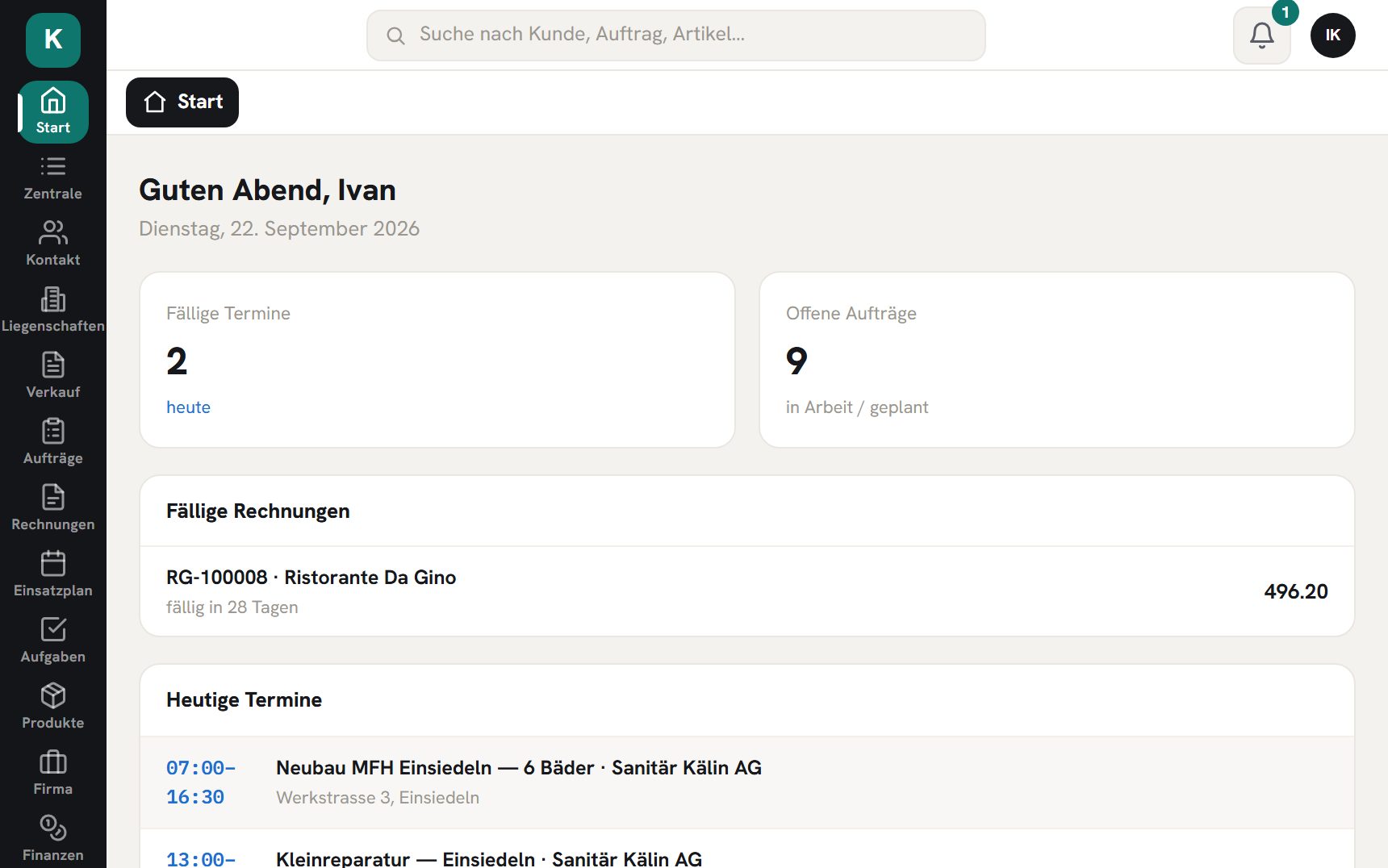Viewport: 1388px width, 868px height.
Task: Open notifications bell
Action: point(1262,35)
